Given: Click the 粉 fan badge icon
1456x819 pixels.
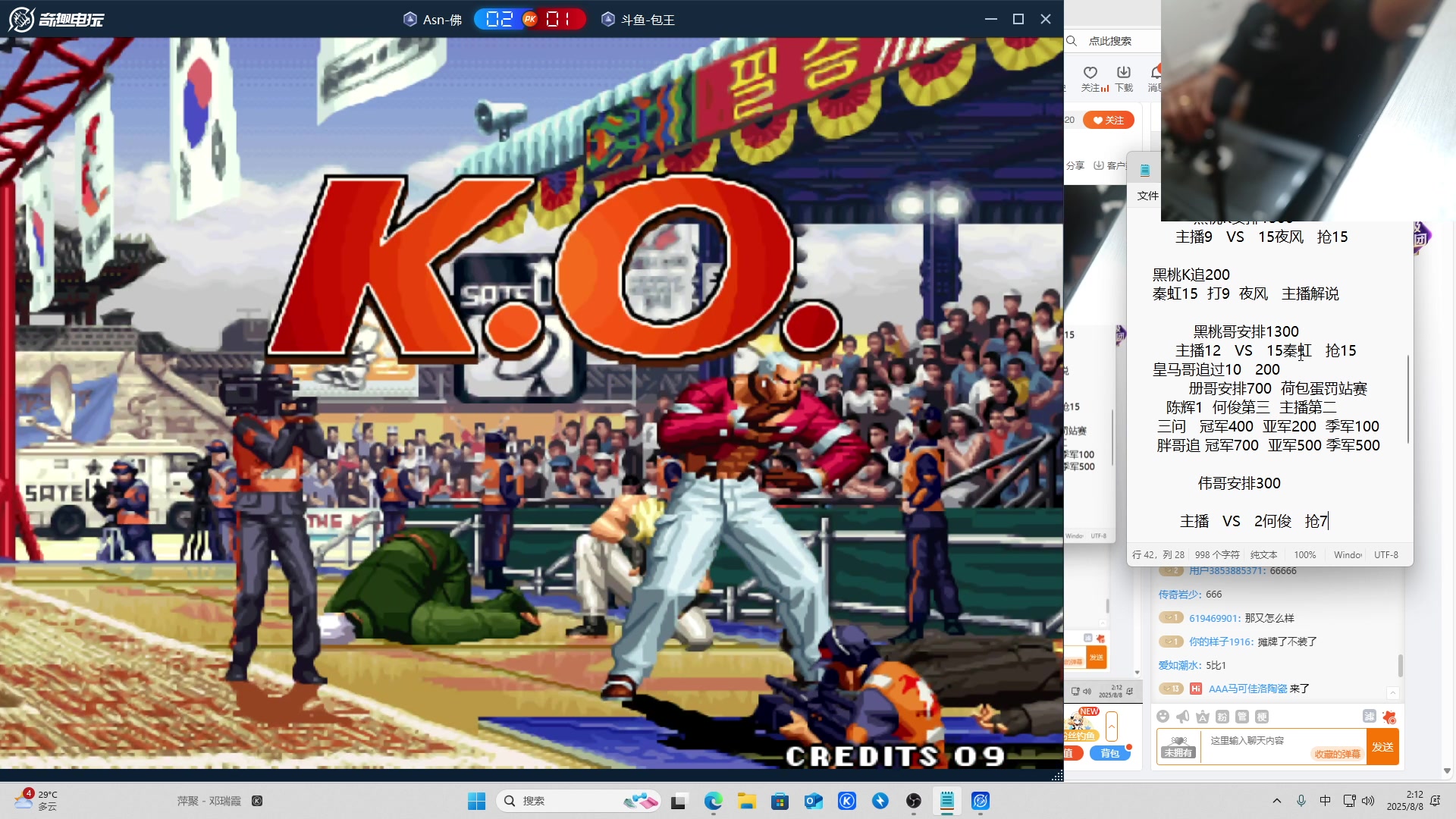Looking at the screenshot, I should [1222, 717].
